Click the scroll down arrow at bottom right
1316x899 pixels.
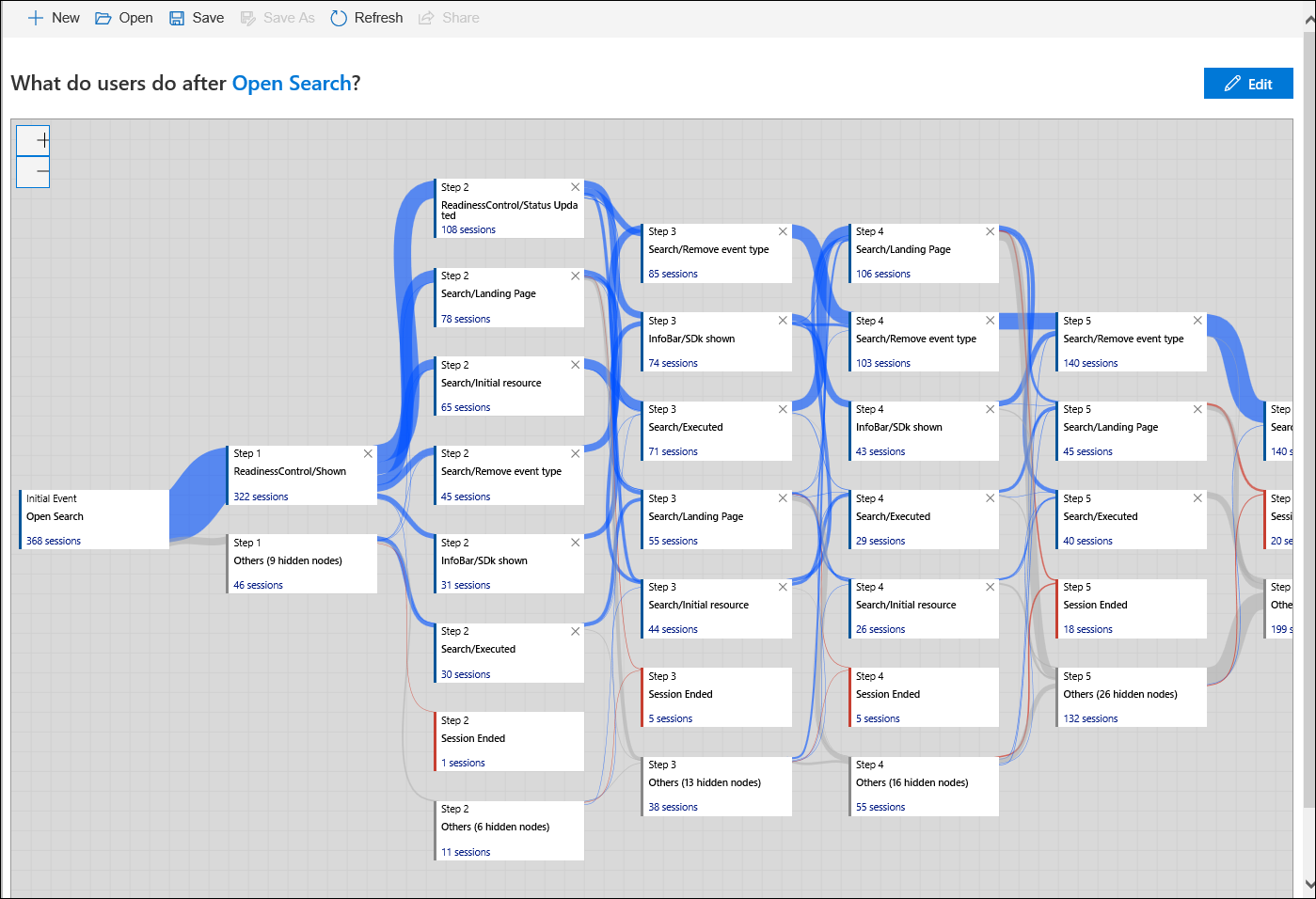[1309, 884]
